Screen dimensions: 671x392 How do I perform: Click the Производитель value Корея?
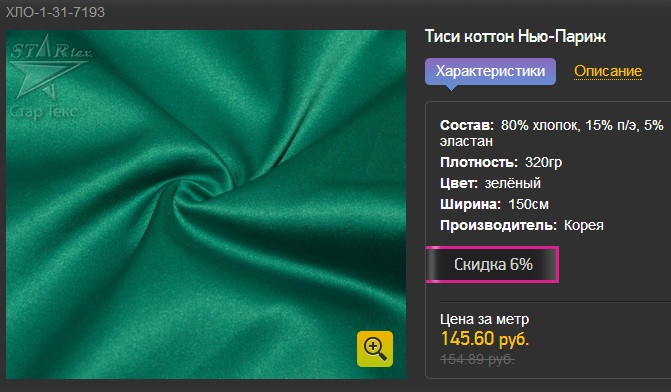pos(584,225)
